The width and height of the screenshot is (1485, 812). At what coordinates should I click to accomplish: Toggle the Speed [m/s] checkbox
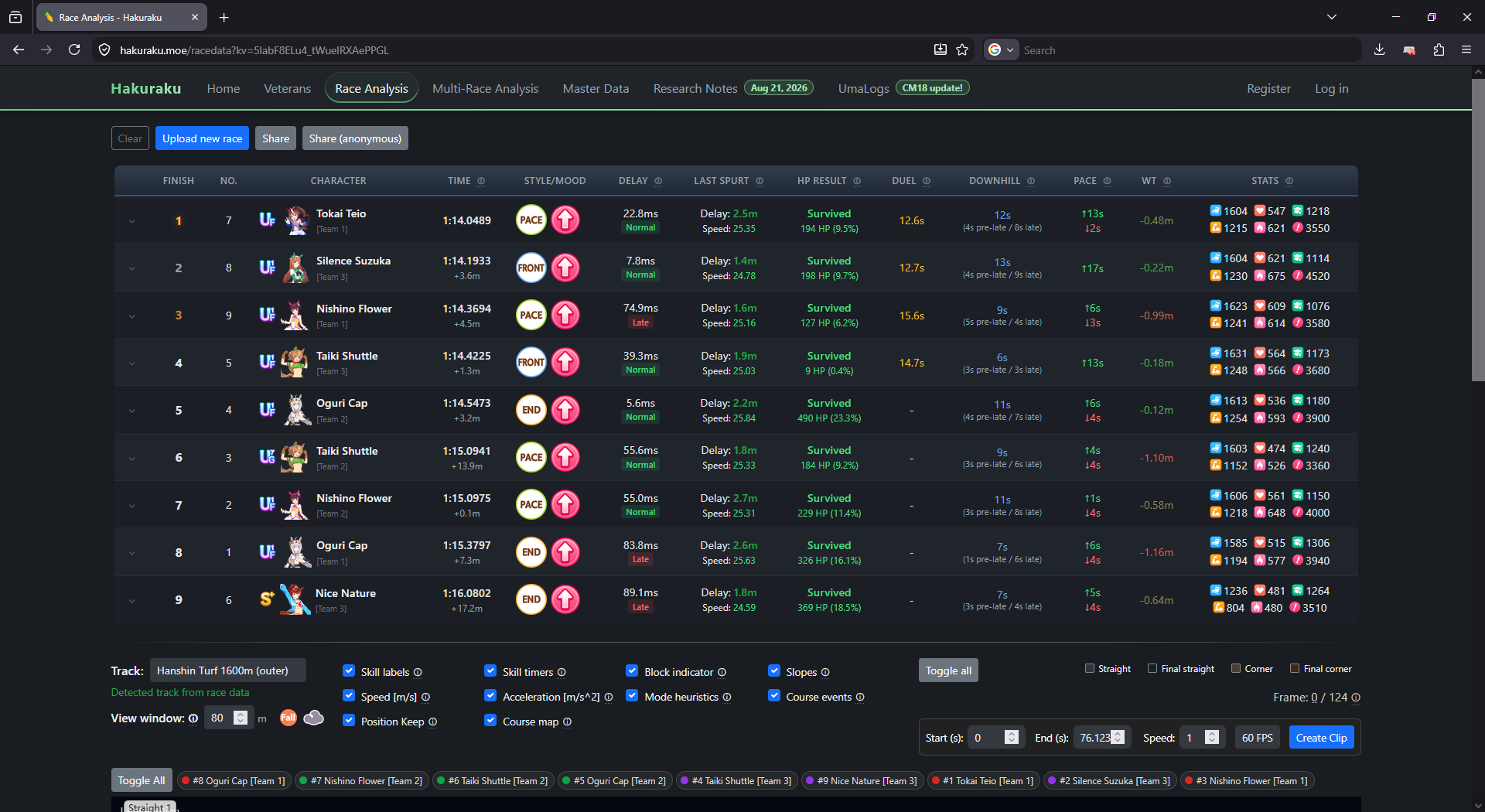pos(349,696)
